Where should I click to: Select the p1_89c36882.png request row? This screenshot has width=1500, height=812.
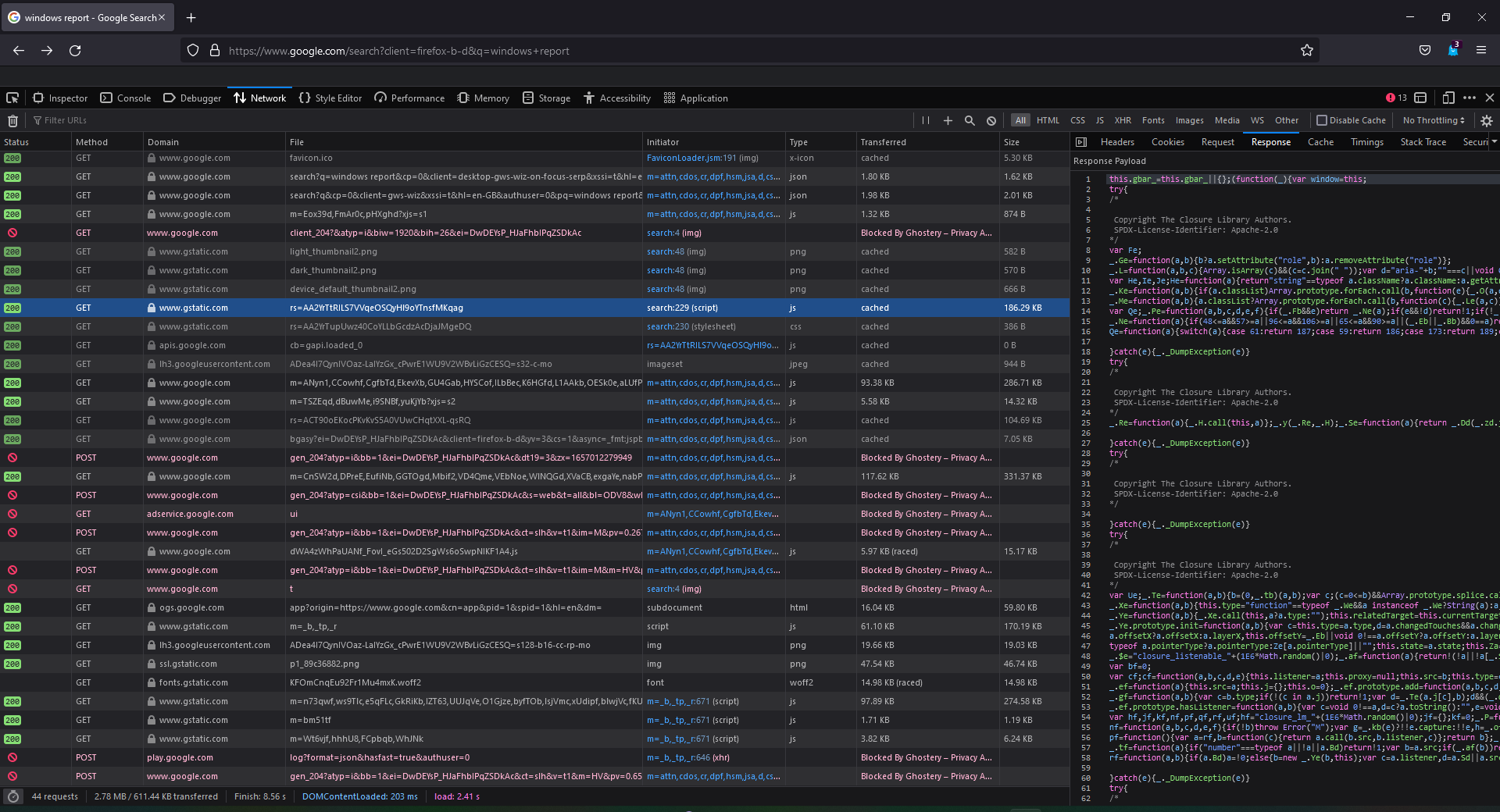pyautogui.click(x=534, y=664)
